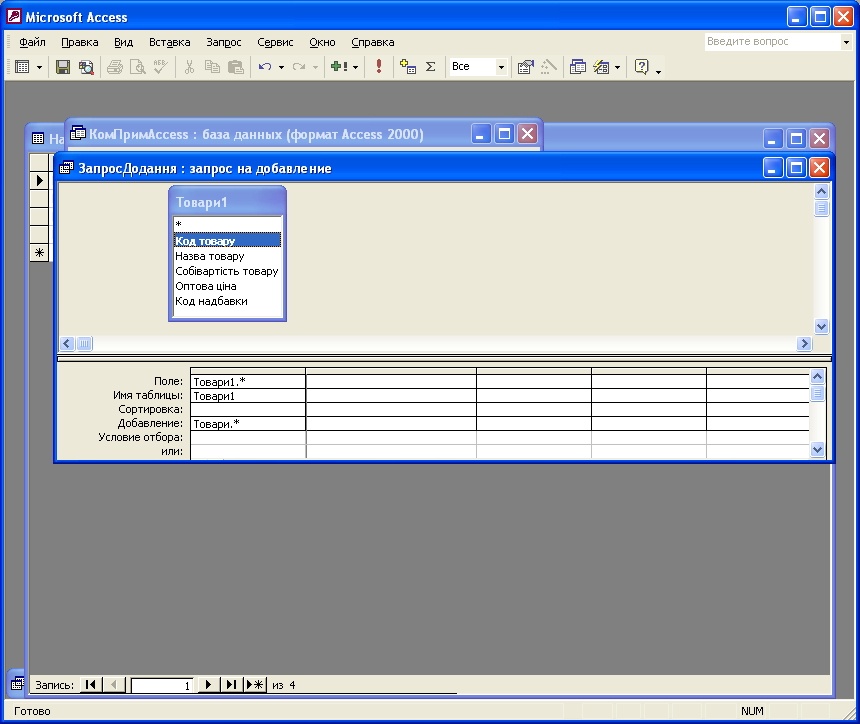860x724 pixels.
Task: Click the upper pane scroll-left arrow
Action: (67, 343)
